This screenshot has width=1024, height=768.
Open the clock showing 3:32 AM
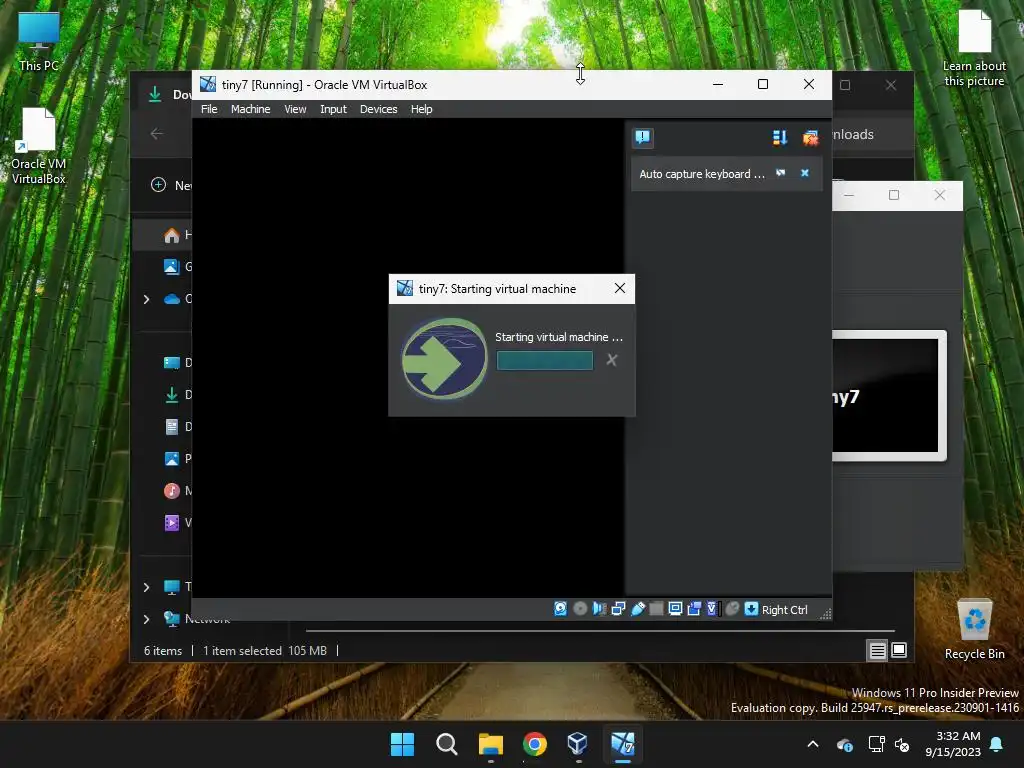click(x=953, y=744)
